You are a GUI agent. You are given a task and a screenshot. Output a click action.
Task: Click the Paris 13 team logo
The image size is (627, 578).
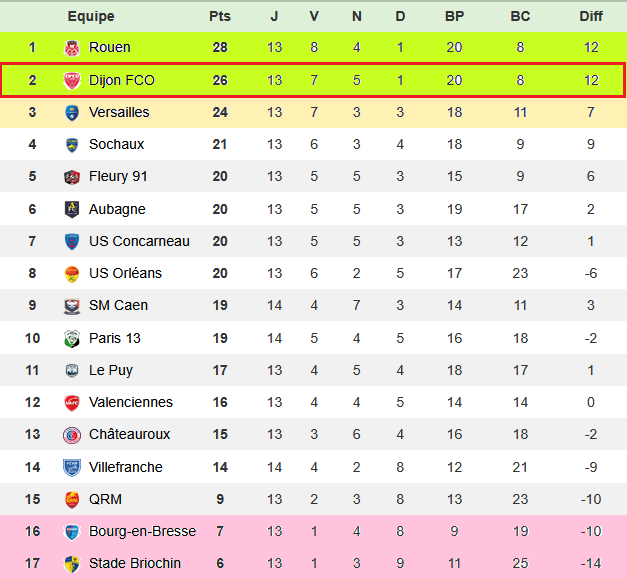[72, 338]
